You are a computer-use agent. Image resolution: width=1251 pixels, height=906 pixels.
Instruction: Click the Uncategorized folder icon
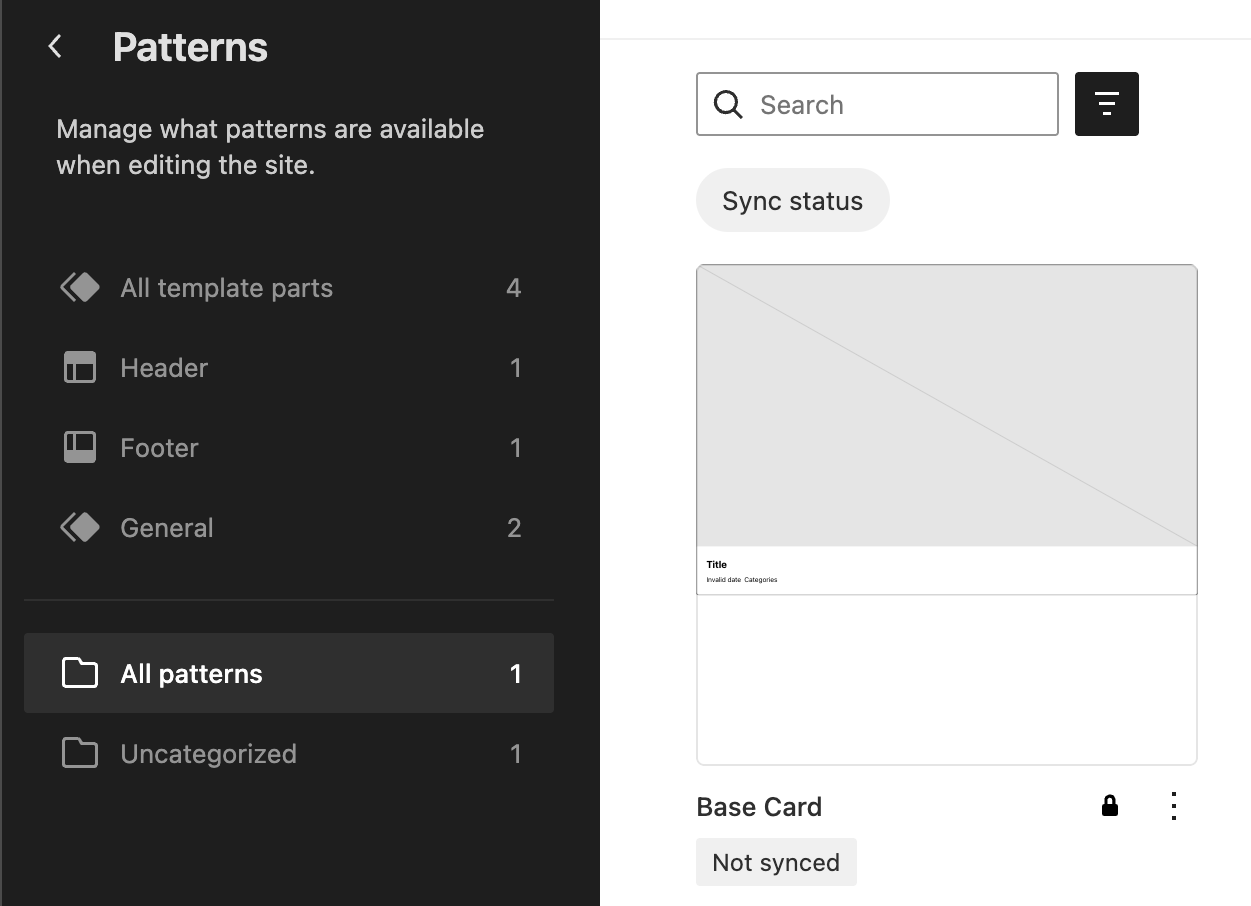[79, 753]
